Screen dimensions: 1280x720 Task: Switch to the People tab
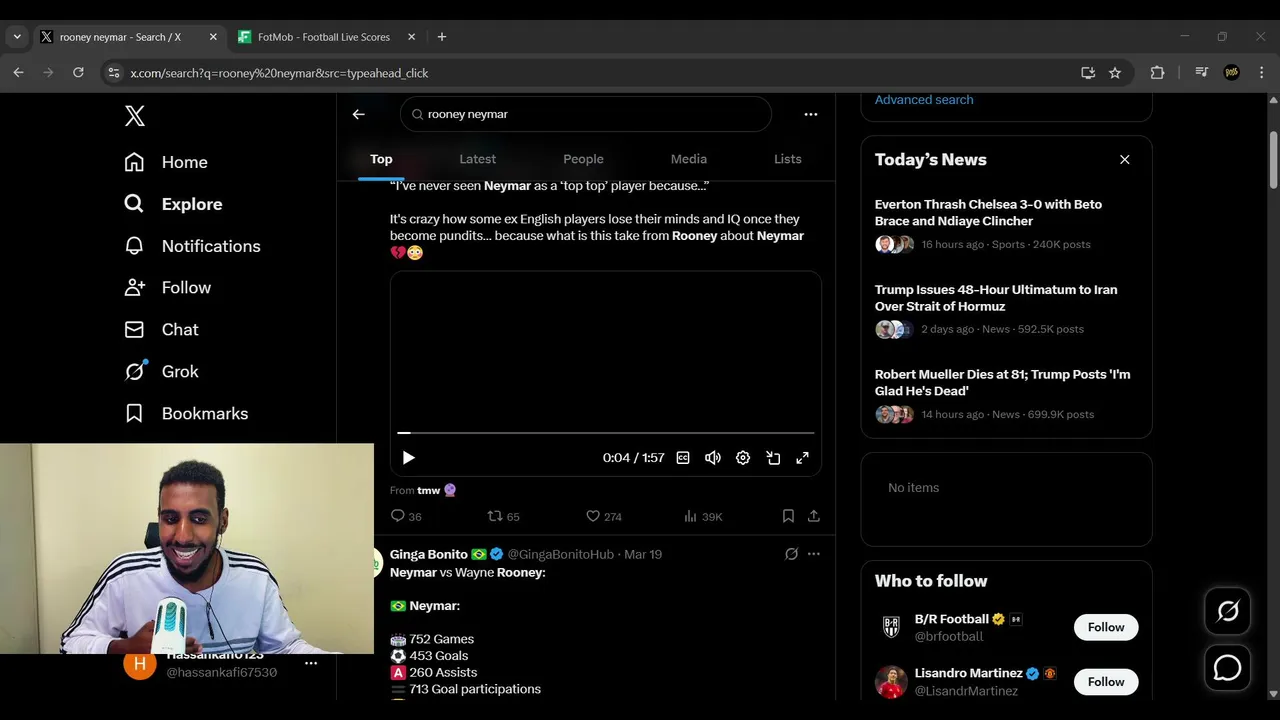click(583, 159)
